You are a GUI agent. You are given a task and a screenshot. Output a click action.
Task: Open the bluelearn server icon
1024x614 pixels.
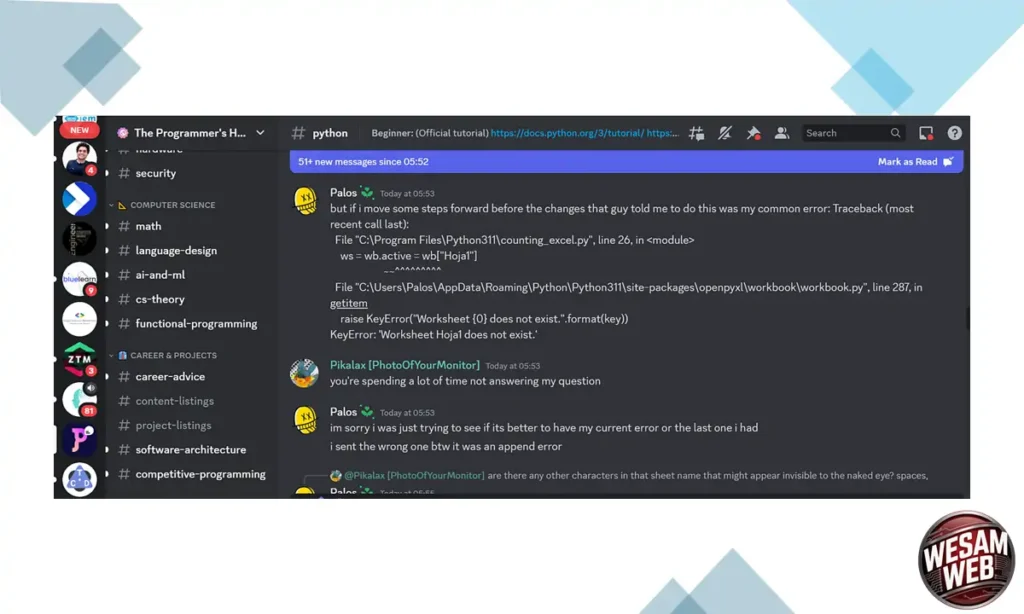[80, 278]
